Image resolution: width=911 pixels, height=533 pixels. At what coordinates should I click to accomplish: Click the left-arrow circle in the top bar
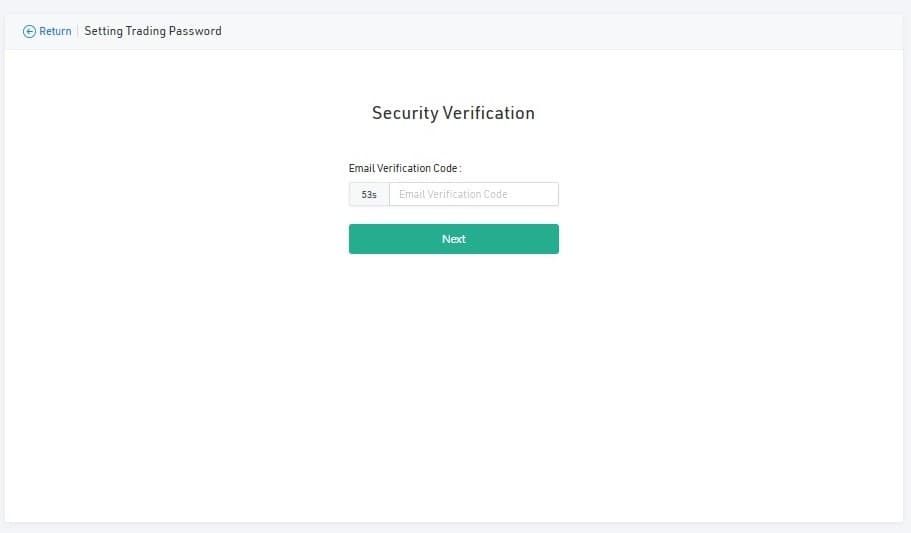(29, 31)
